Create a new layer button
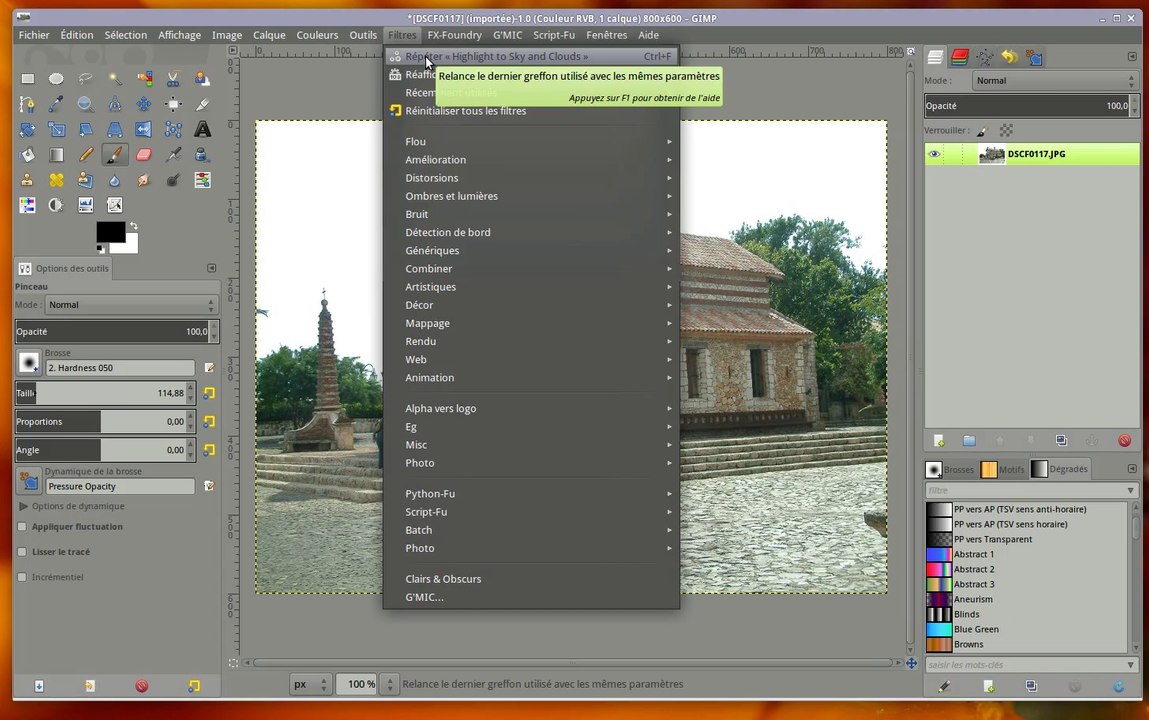This screenshot has height=720, width=1149. click(939, 440)
